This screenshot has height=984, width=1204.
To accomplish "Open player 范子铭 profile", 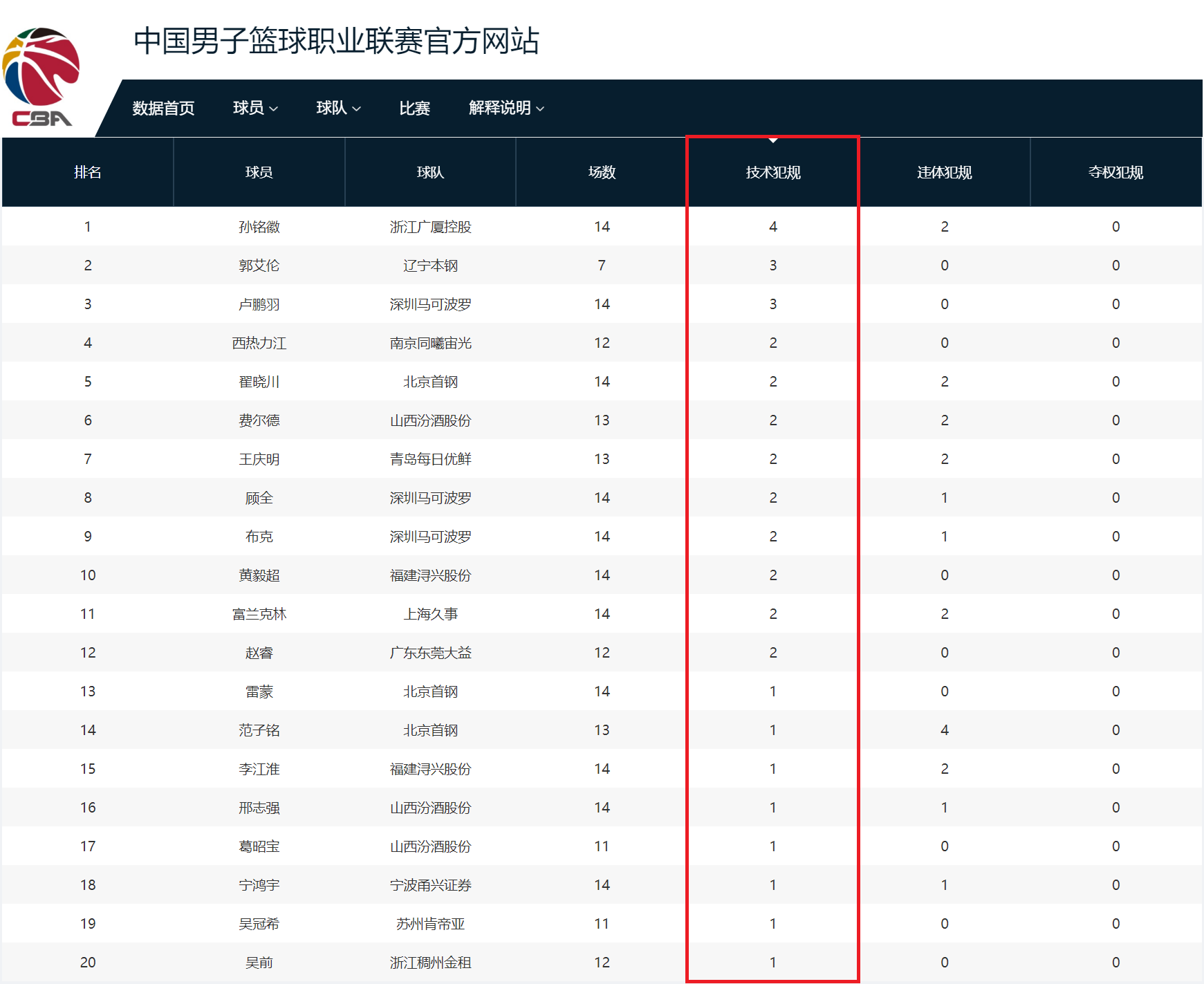I will pyautogui.click(x=259, y=730).
